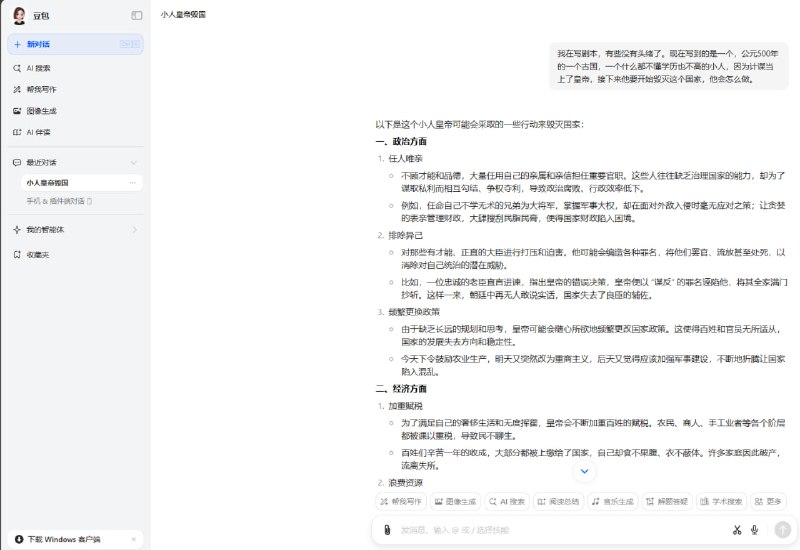Open 更多 skills chip
800x550 pixels.
[768, 502]
